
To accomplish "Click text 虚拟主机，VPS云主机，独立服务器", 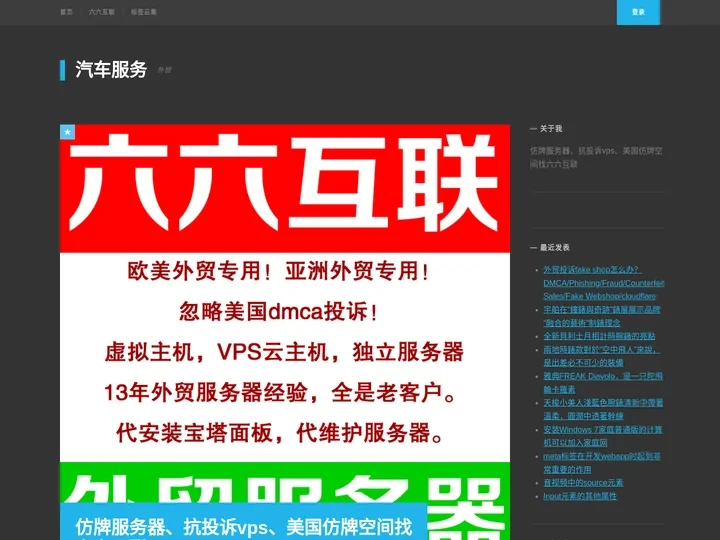I will 284,352.
